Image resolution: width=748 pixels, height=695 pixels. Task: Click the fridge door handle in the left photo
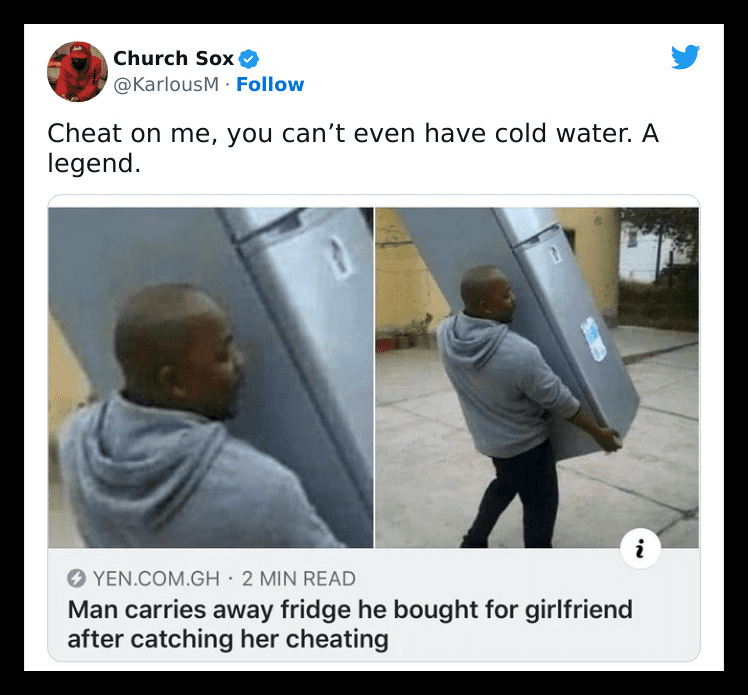[340, 256]
